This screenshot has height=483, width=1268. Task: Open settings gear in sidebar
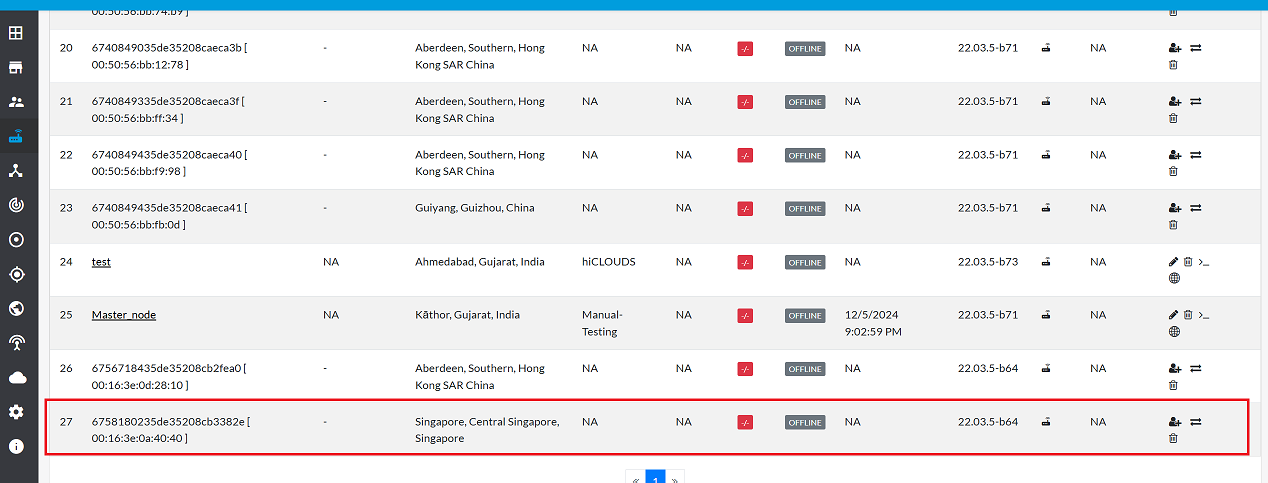[16, 412]
